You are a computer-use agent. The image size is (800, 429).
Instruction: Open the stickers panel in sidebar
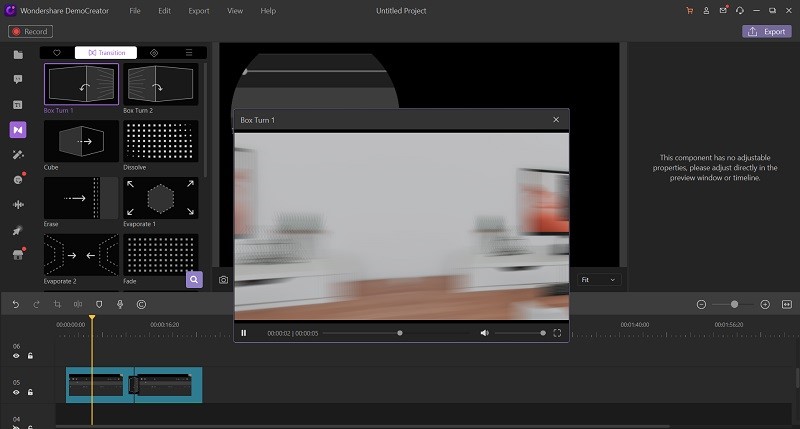18,180
